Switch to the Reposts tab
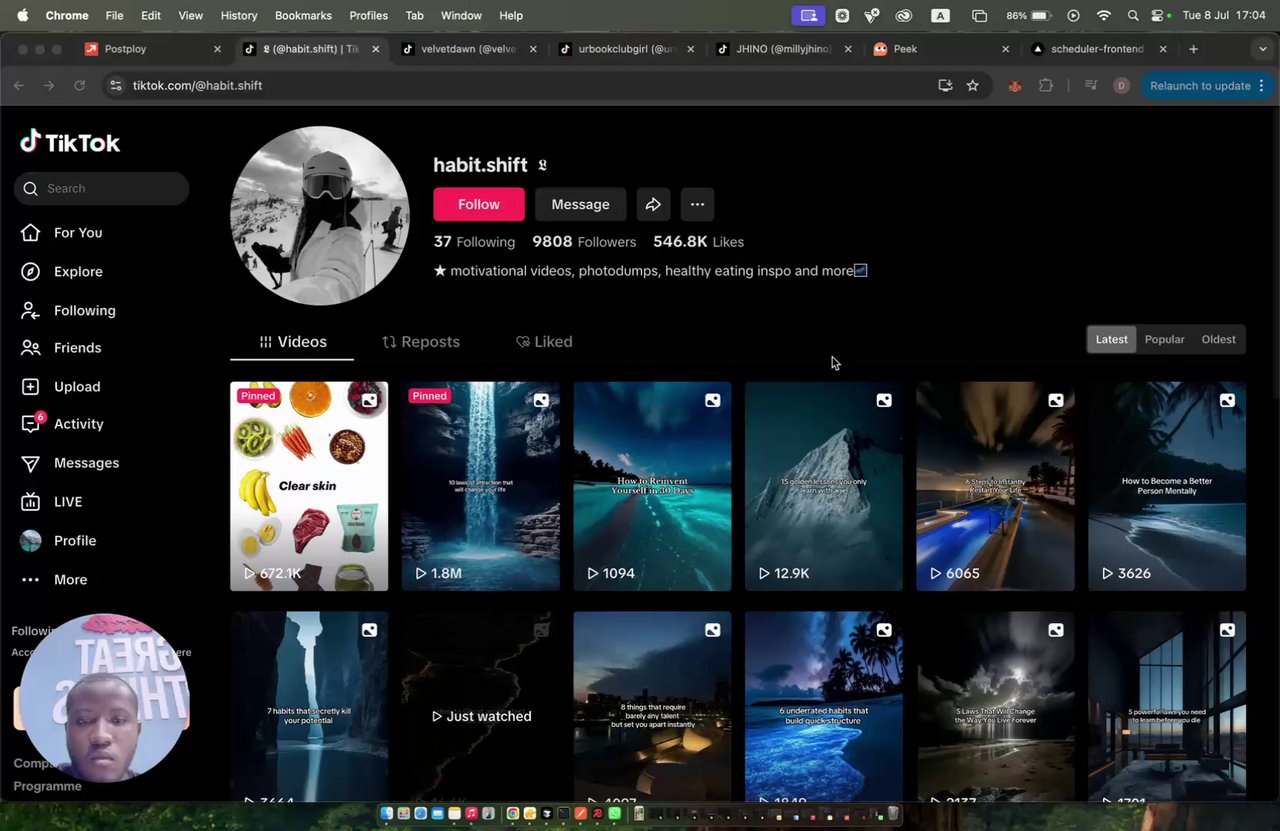1280x831 pixels. pyautogui.click(x=421, y=342)
